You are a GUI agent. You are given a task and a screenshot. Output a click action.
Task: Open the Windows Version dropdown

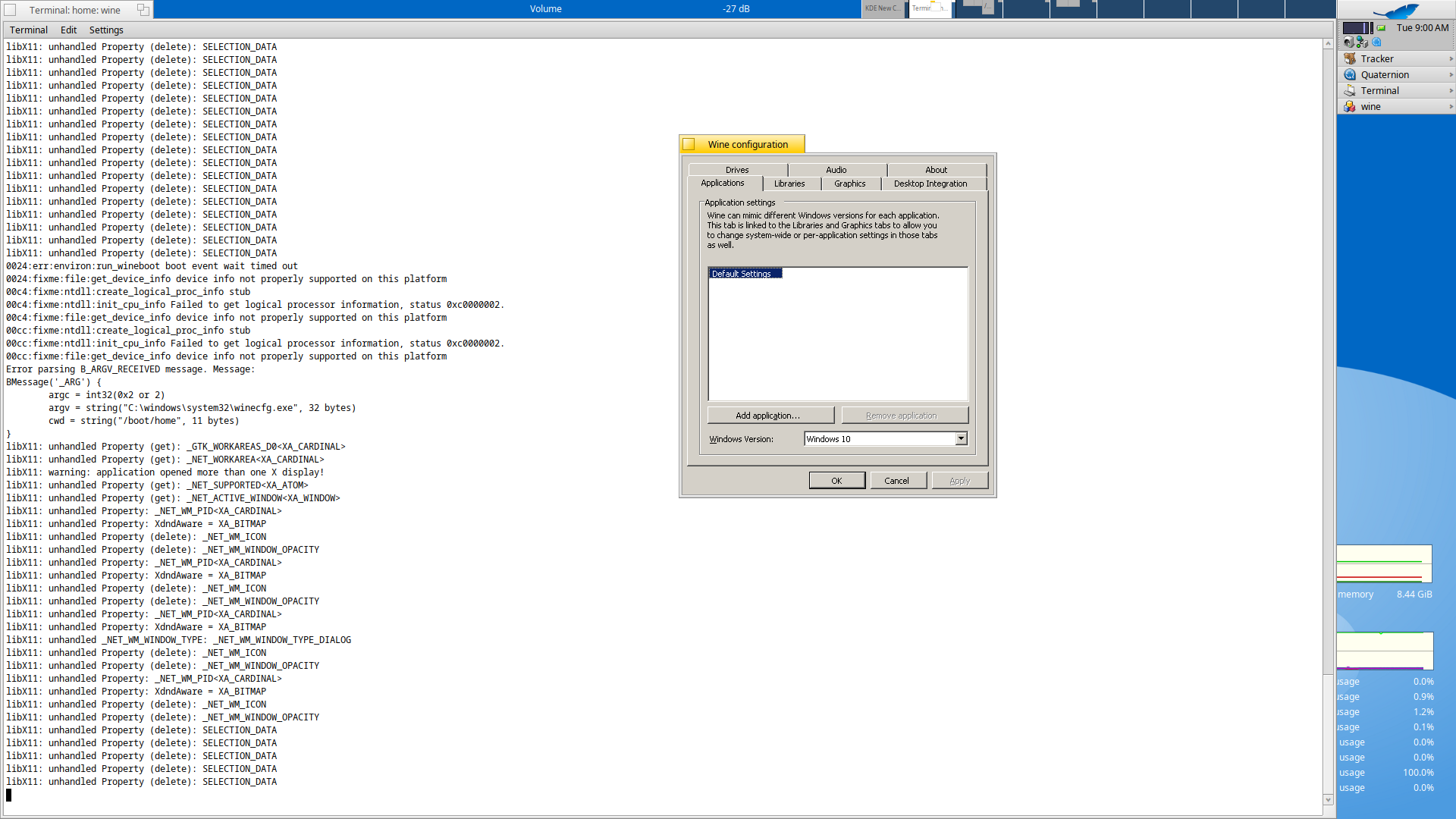[x=961, y=438]
